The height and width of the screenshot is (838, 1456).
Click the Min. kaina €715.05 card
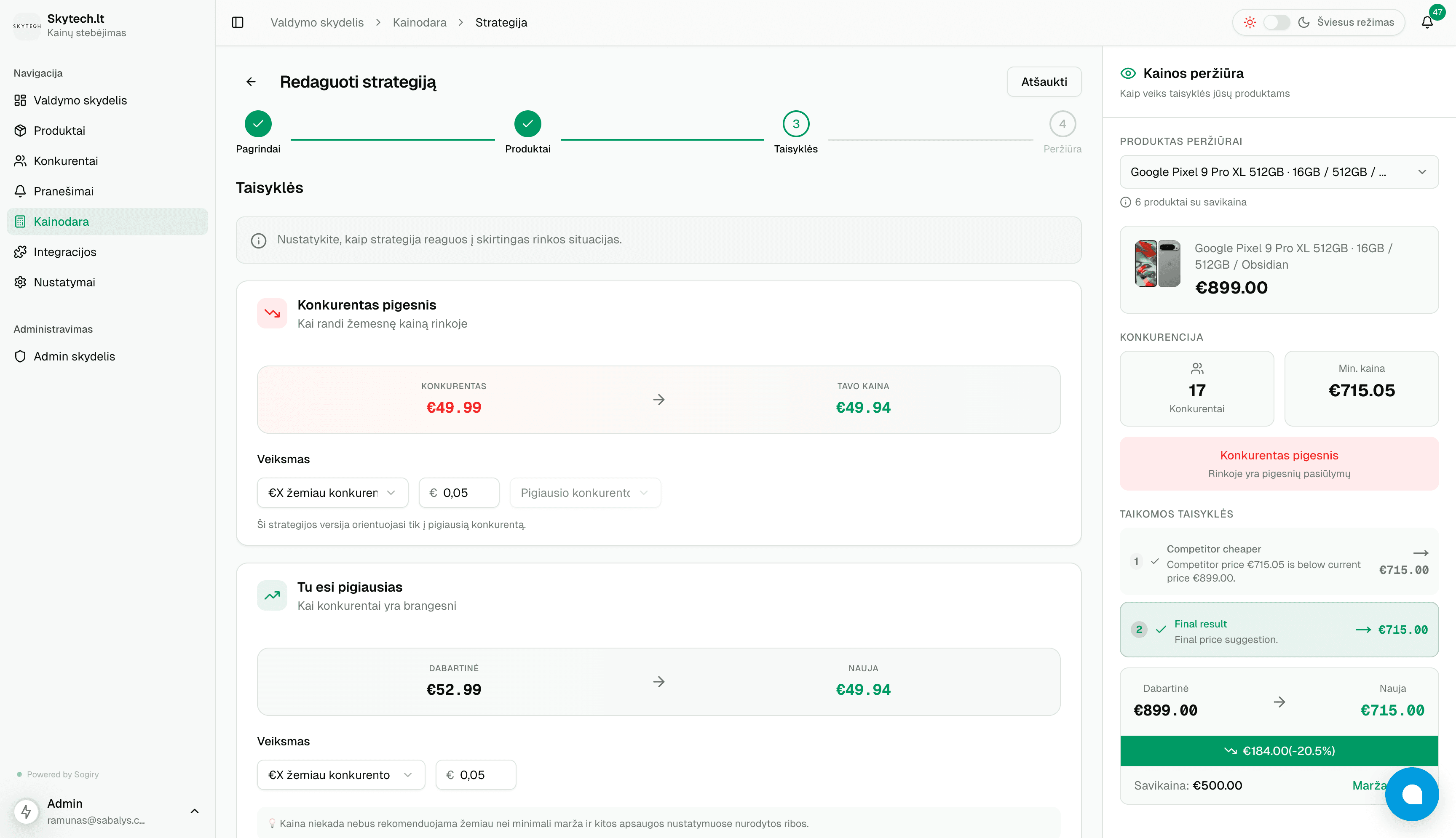[x=1361, y=389]
